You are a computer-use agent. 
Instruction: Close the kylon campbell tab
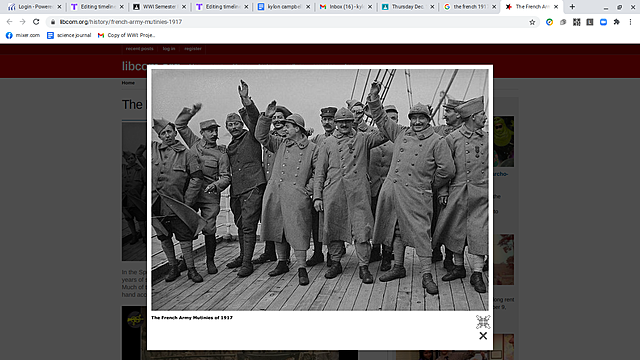pyautogui.click(x=308, y=7)
